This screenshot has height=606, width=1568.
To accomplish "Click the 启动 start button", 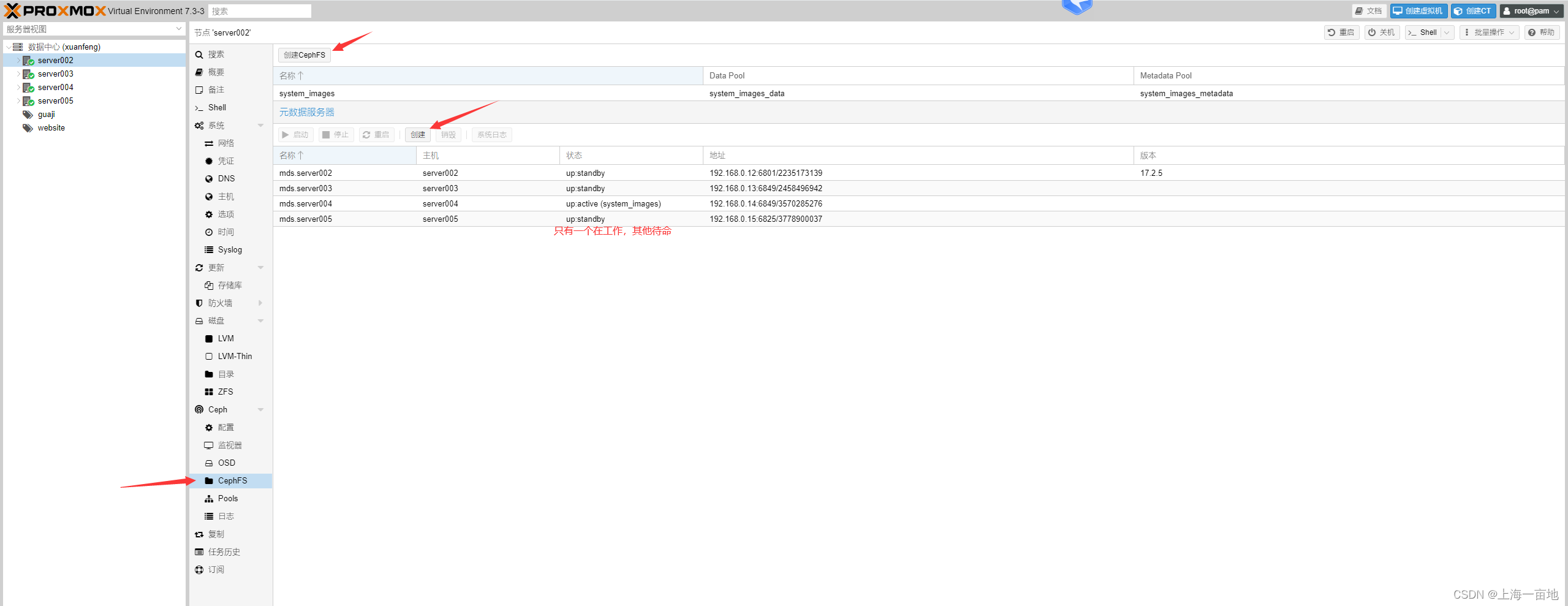I will [x=296, y=135].
